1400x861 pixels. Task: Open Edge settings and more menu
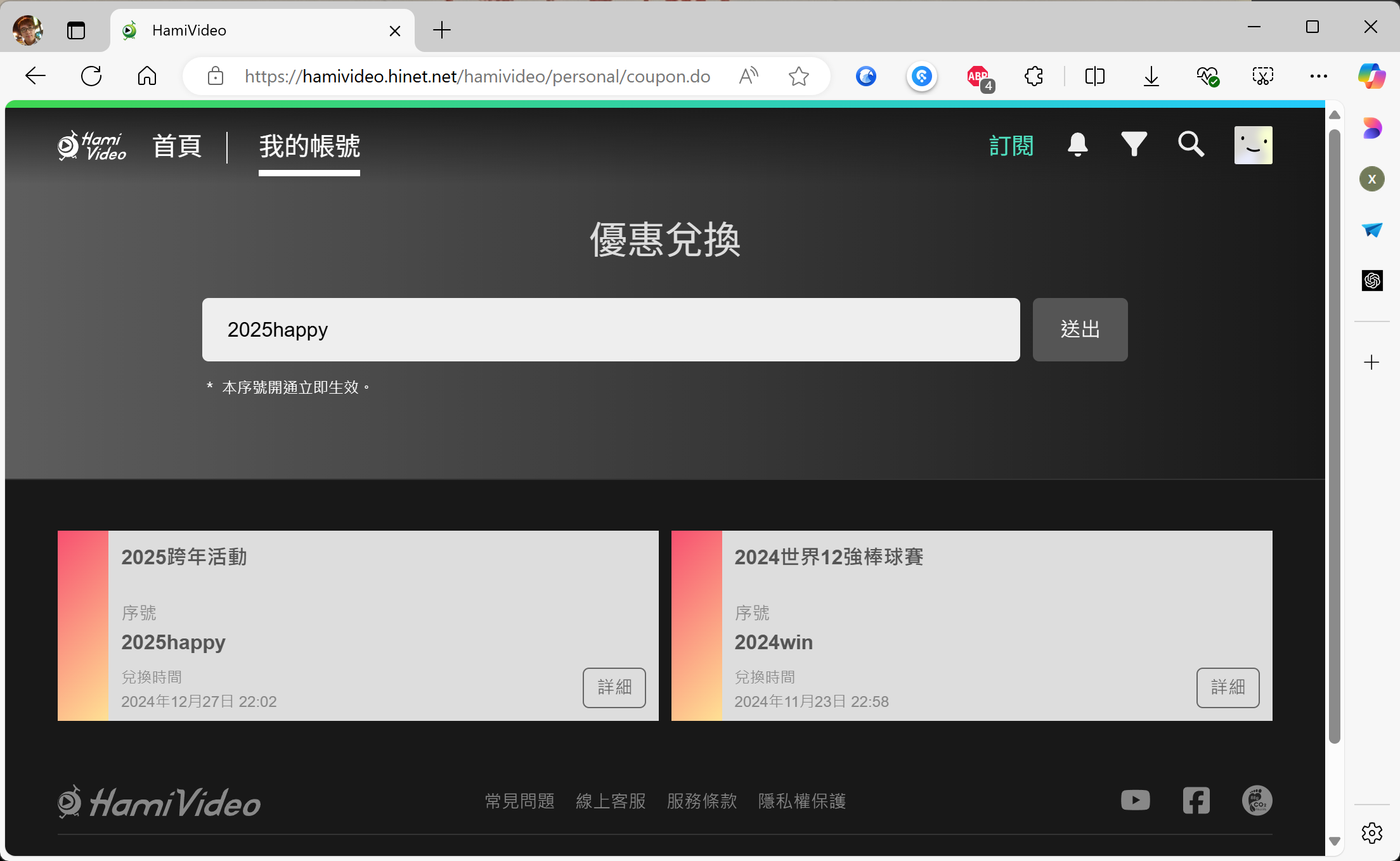(1318, 77)
